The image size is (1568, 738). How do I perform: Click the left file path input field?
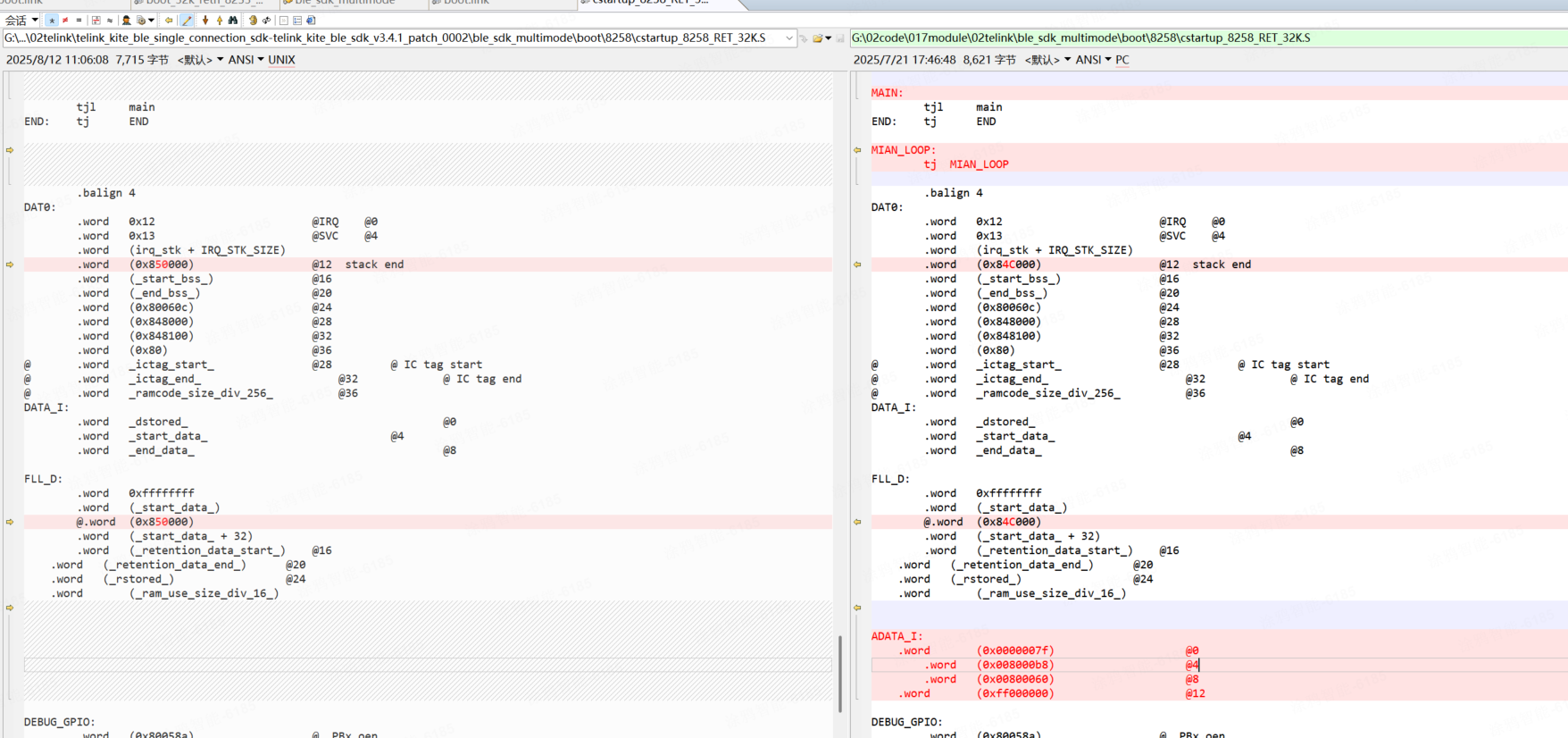point(393,38)
